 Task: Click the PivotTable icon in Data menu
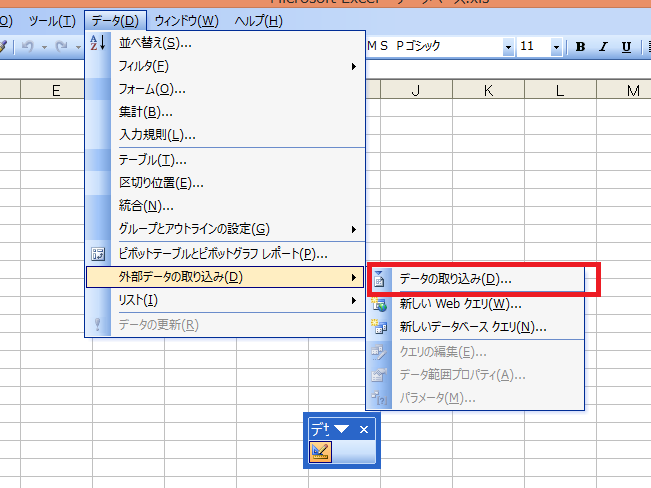pos(98,254)
